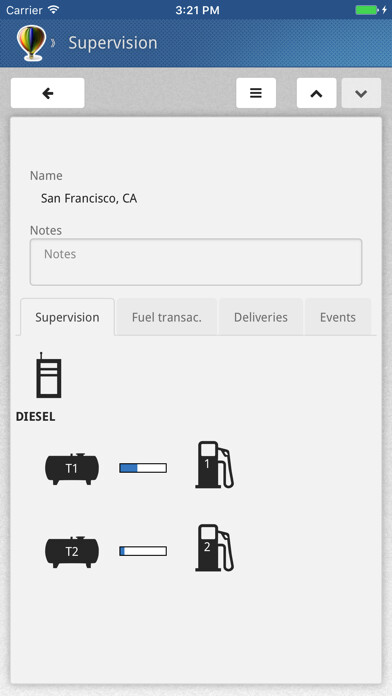Go to next record with down chevron

tap(361, 93)
